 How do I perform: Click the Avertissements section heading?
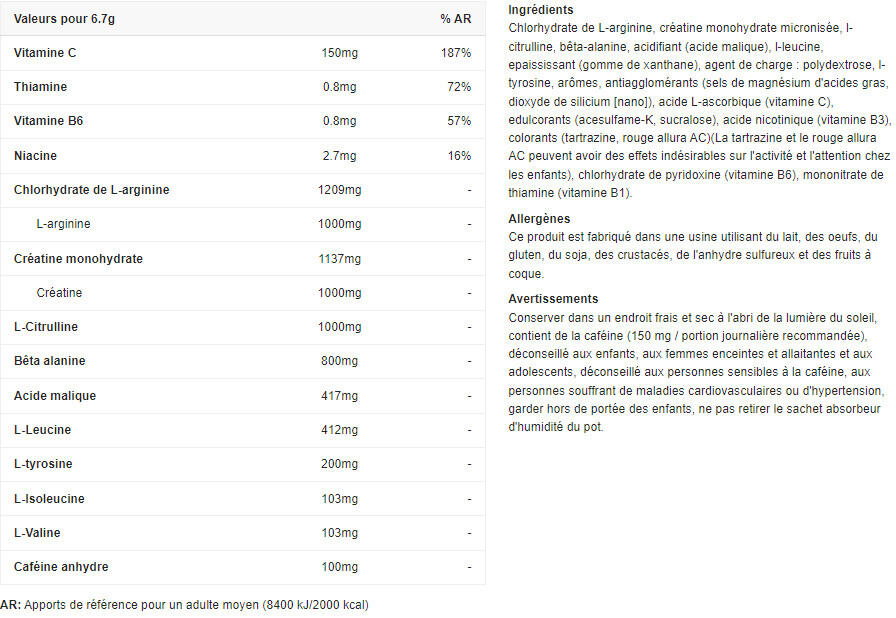(x=553, y=299)
